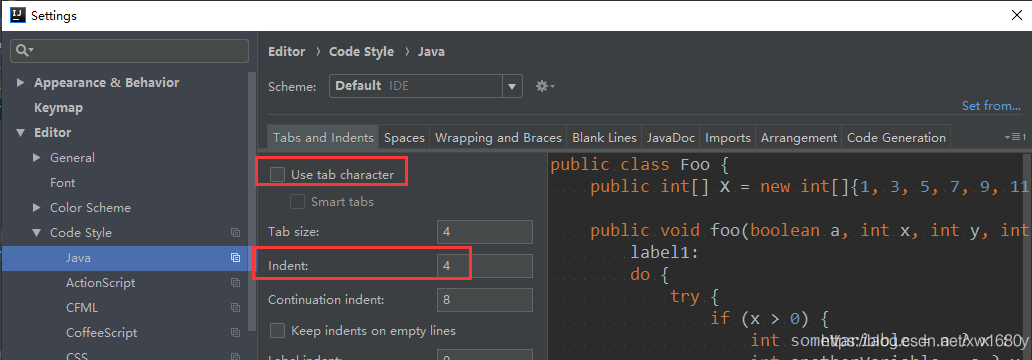Check Keep indents on empty lines
The width and height of the screenshot is (1032, 360).
pos(278,330)
